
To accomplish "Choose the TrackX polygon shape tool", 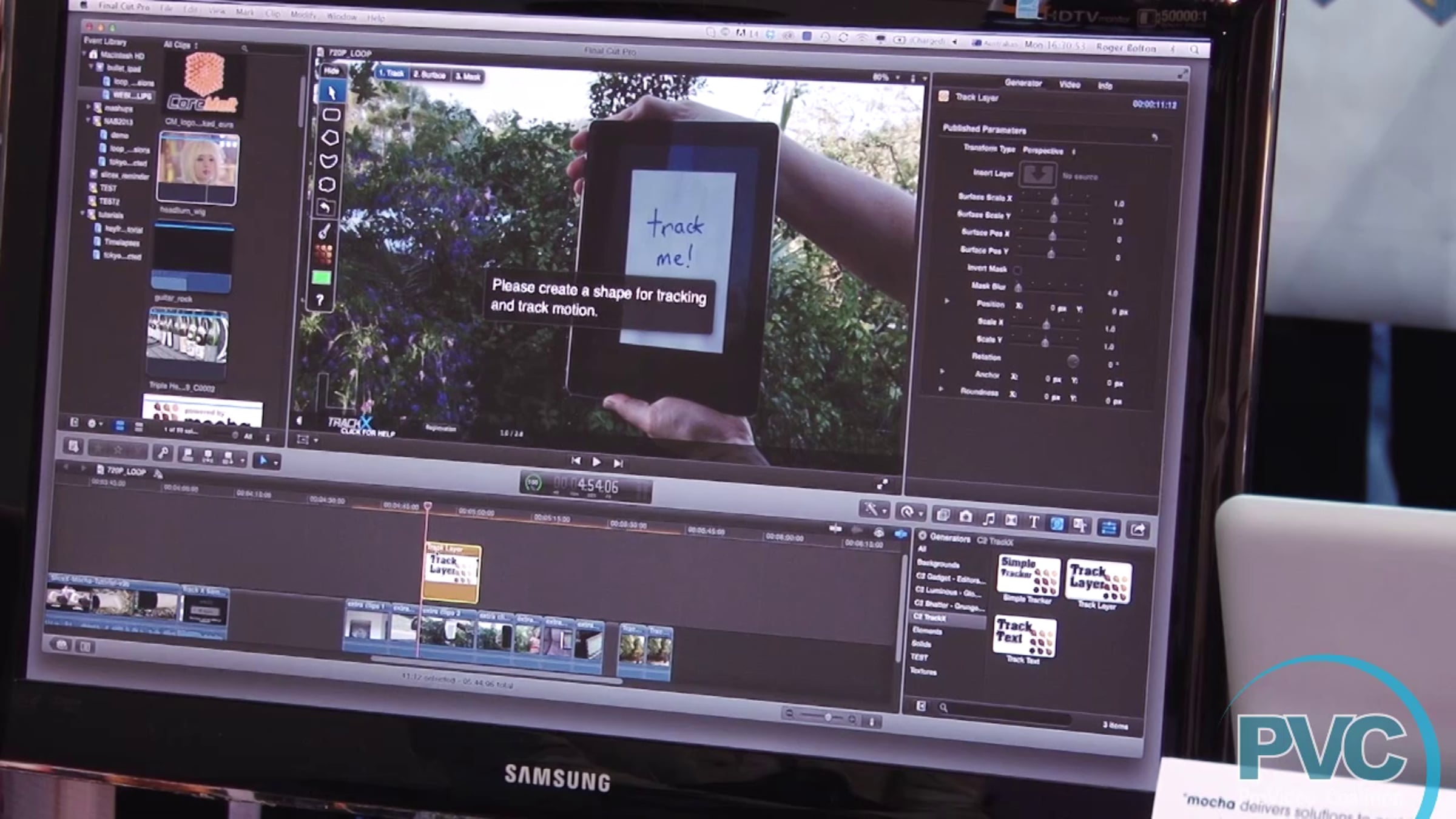I will coord(330,138).
